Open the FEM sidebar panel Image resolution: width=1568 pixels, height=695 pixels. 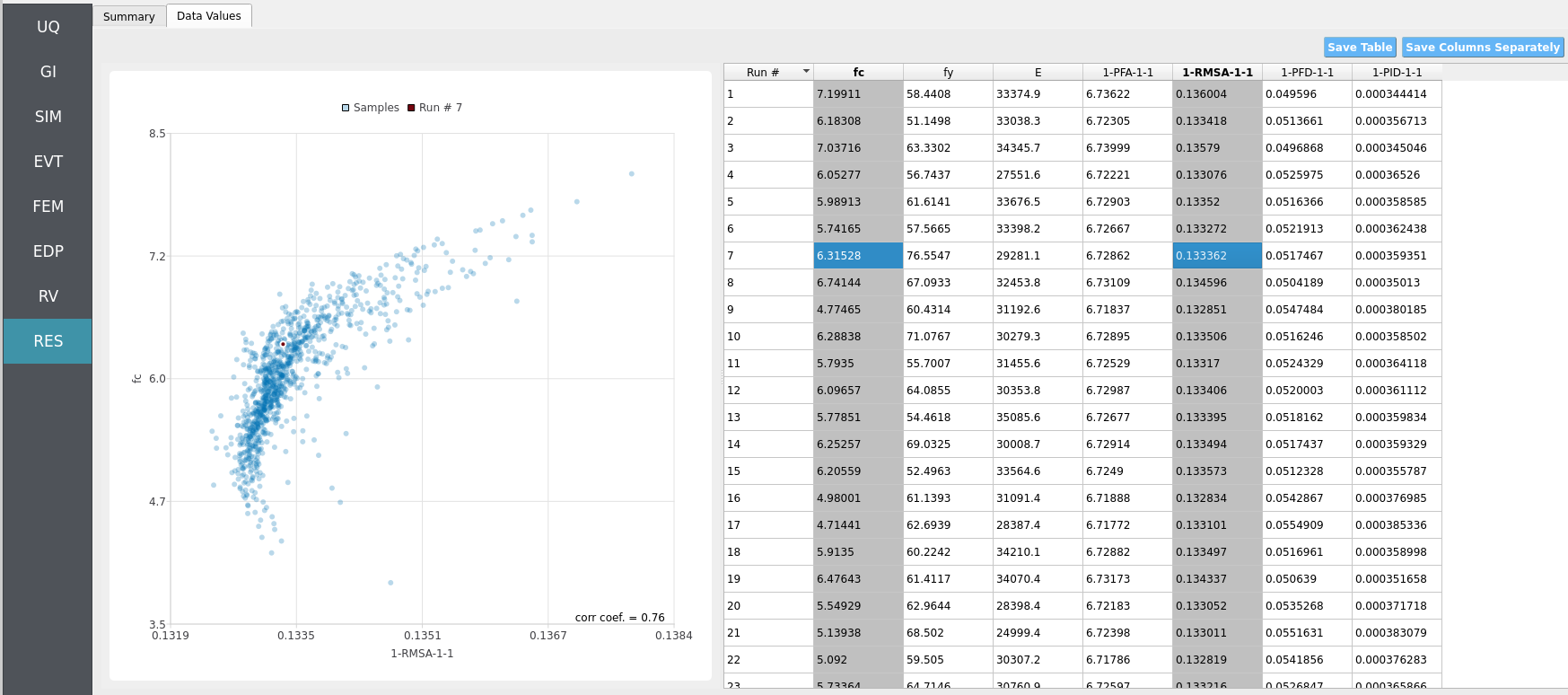click(x=48, y=207)
